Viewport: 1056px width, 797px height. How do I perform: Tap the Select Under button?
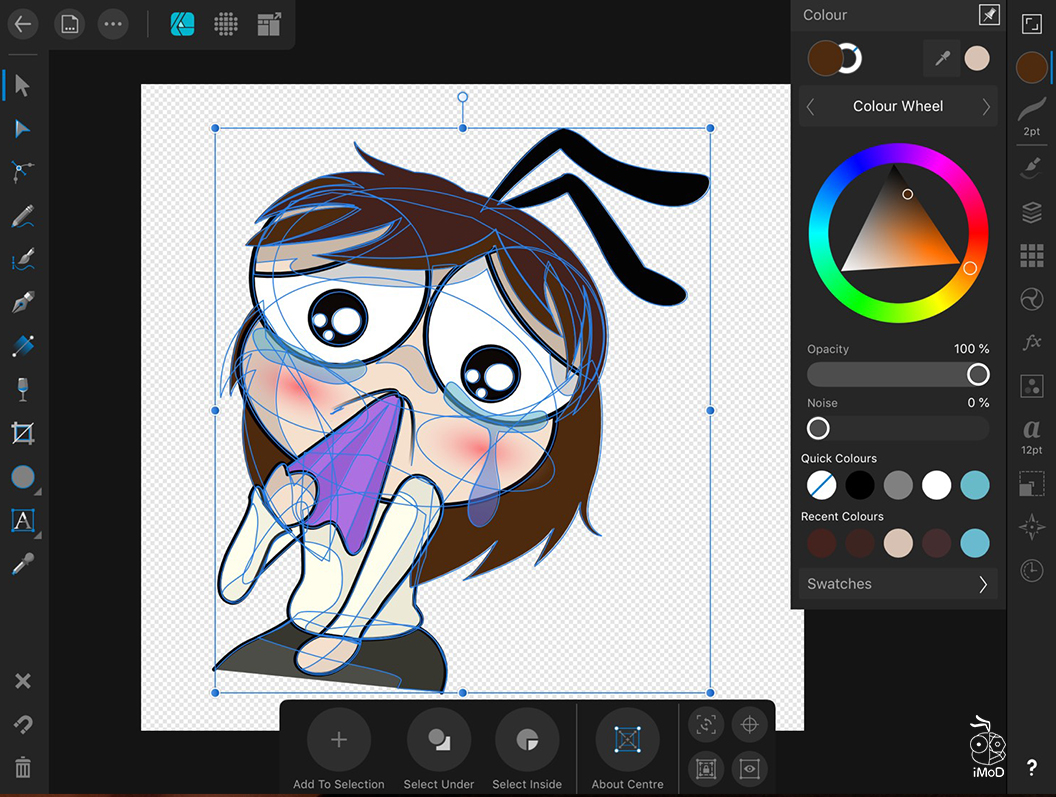[439, 741]
